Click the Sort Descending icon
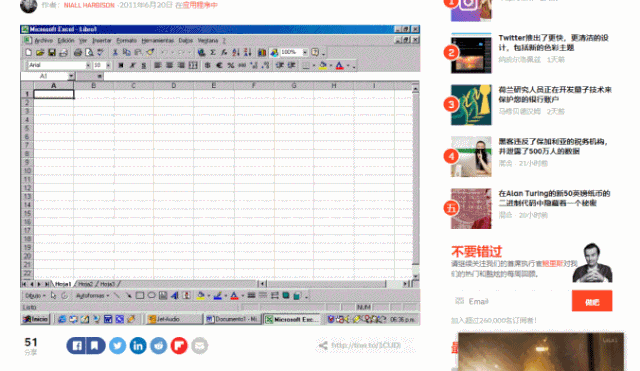The image size is (640, 371). [247, 52]
